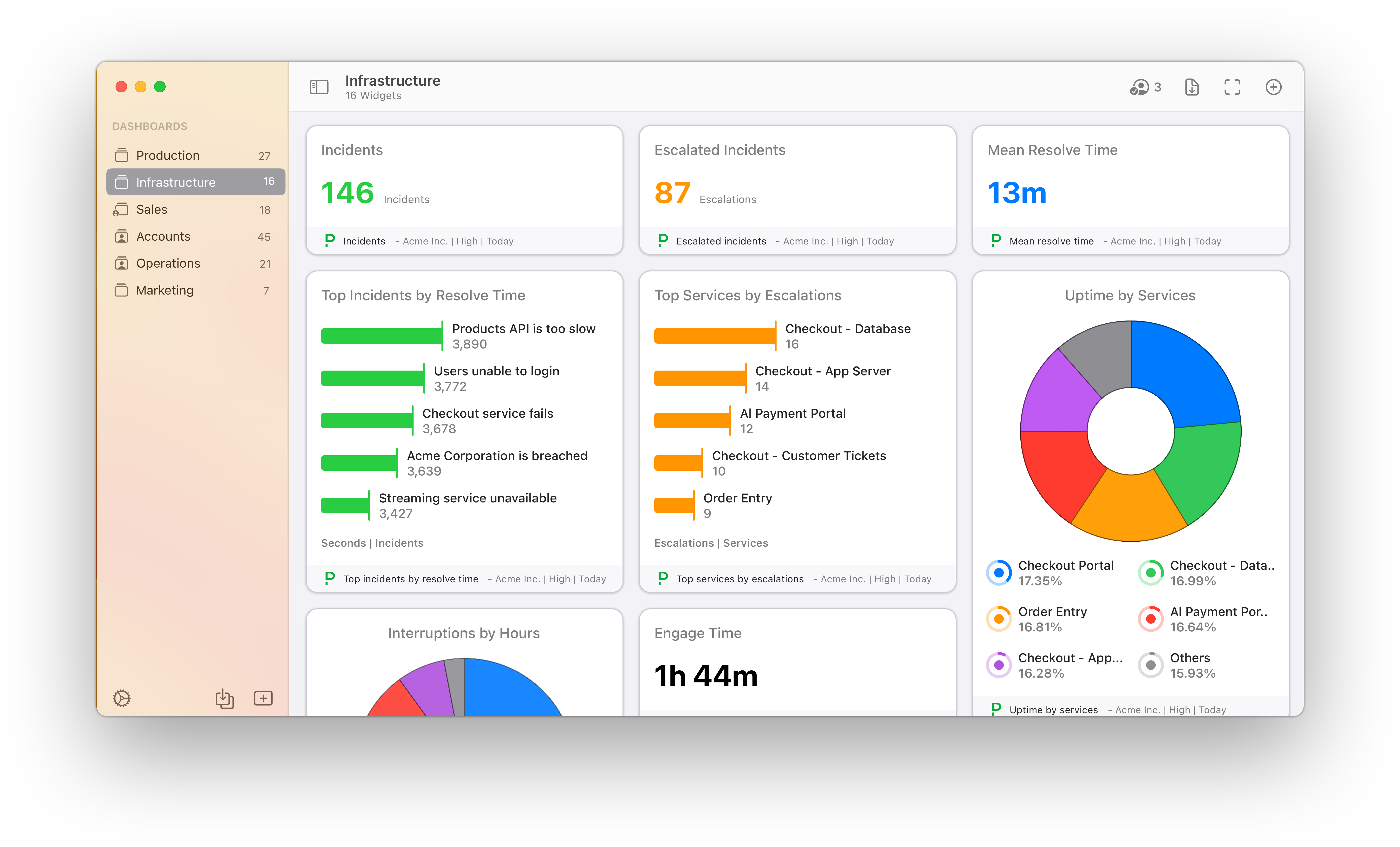The image size is (1400, 847).
Task: Select the Marketing dashboard
Action: pos(165,290)
